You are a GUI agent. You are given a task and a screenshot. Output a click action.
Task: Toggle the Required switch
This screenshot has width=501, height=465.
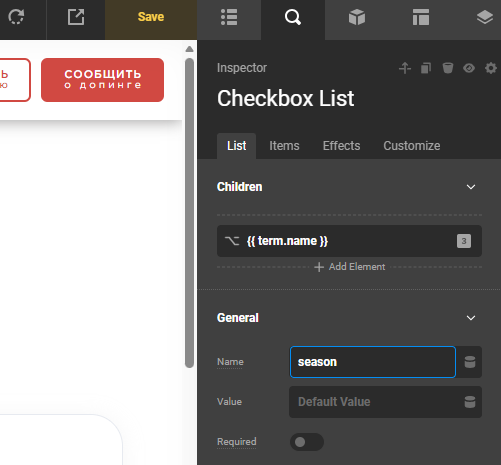tap(307, 442)
